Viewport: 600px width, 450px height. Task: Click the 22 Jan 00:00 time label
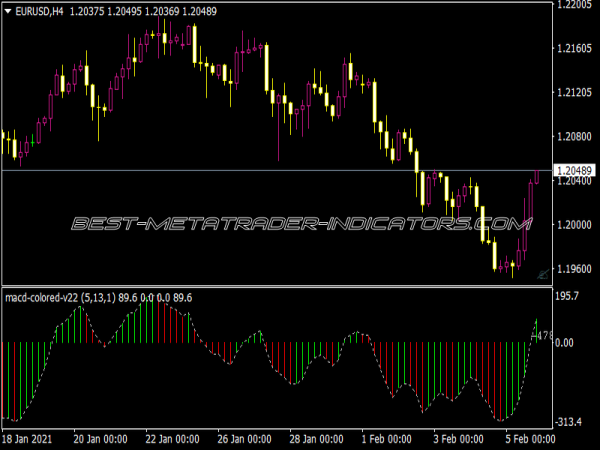coord(172,439)
